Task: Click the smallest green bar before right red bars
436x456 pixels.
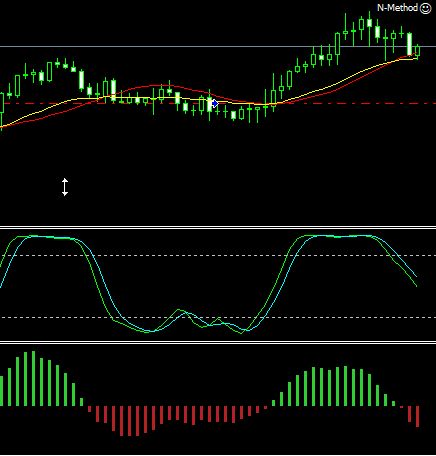Action: (394, 404)
